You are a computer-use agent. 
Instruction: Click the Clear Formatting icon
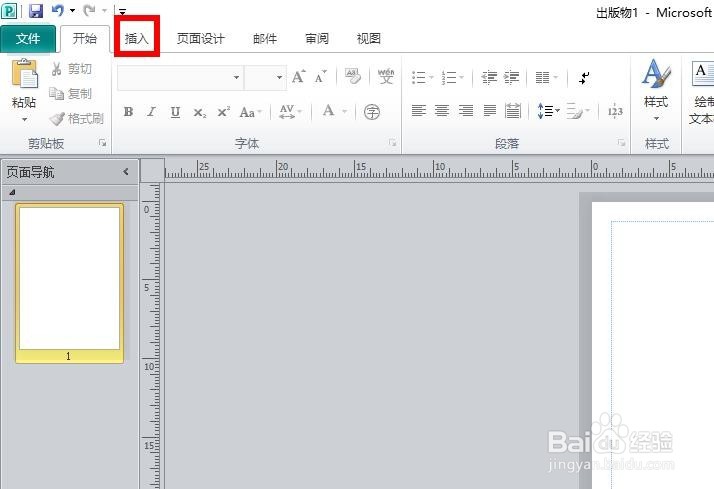352,76
